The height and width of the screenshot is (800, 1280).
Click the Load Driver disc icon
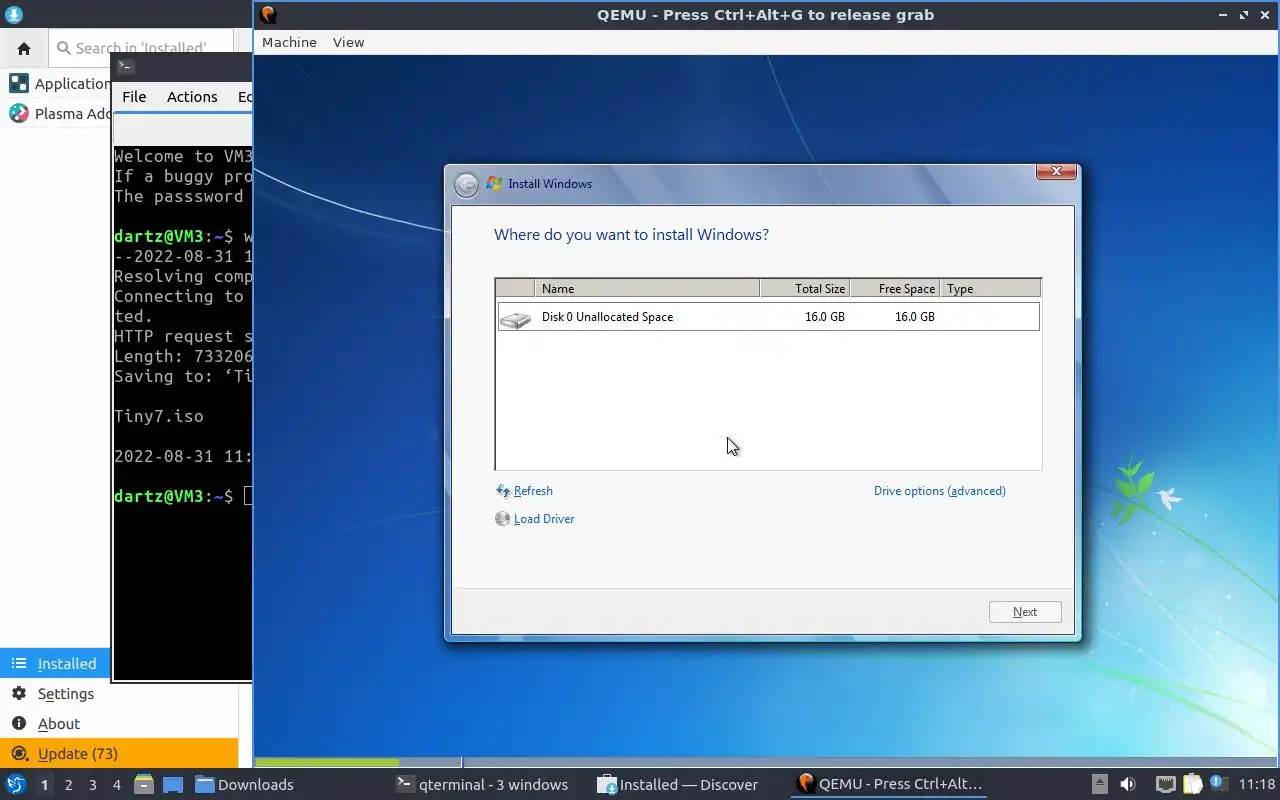pyautogui.click(x=503, y=519)
